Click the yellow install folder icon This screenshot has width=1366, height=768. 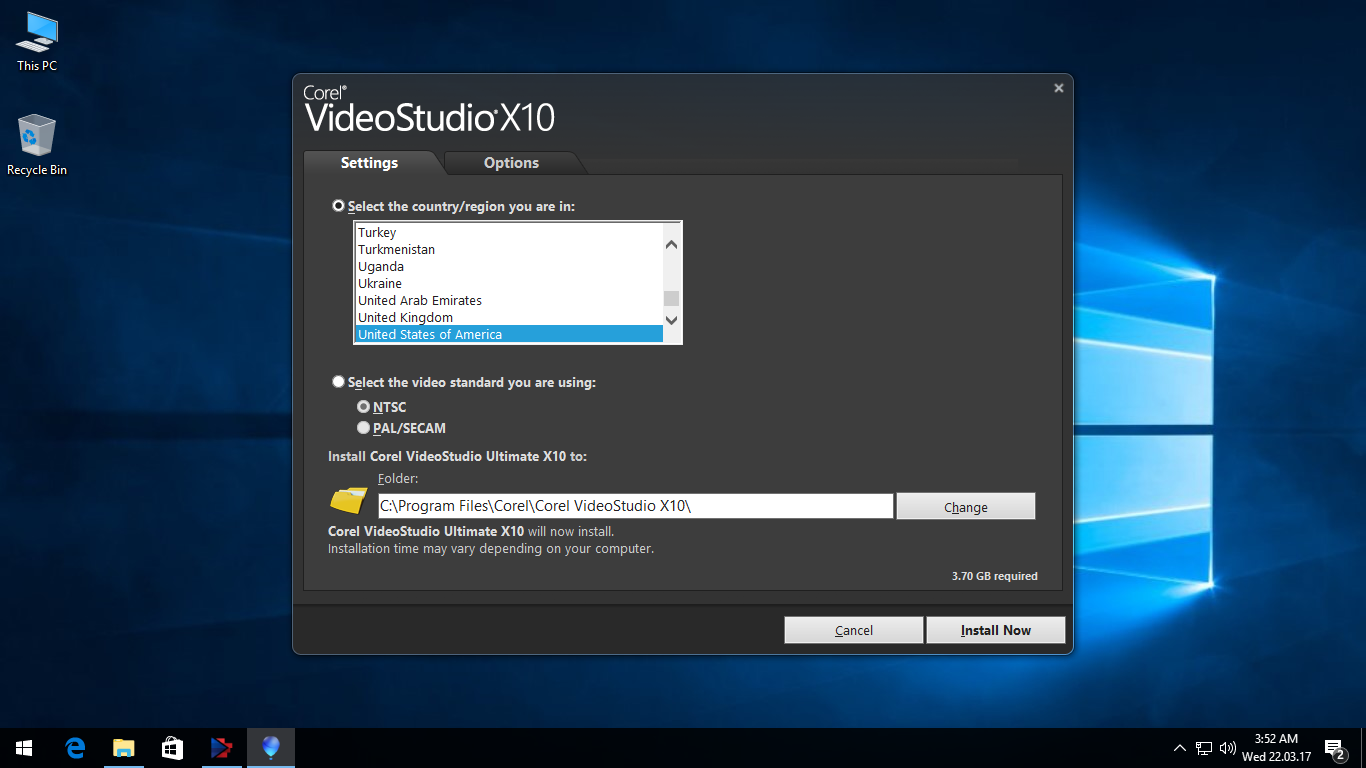[x=349, y=500]
